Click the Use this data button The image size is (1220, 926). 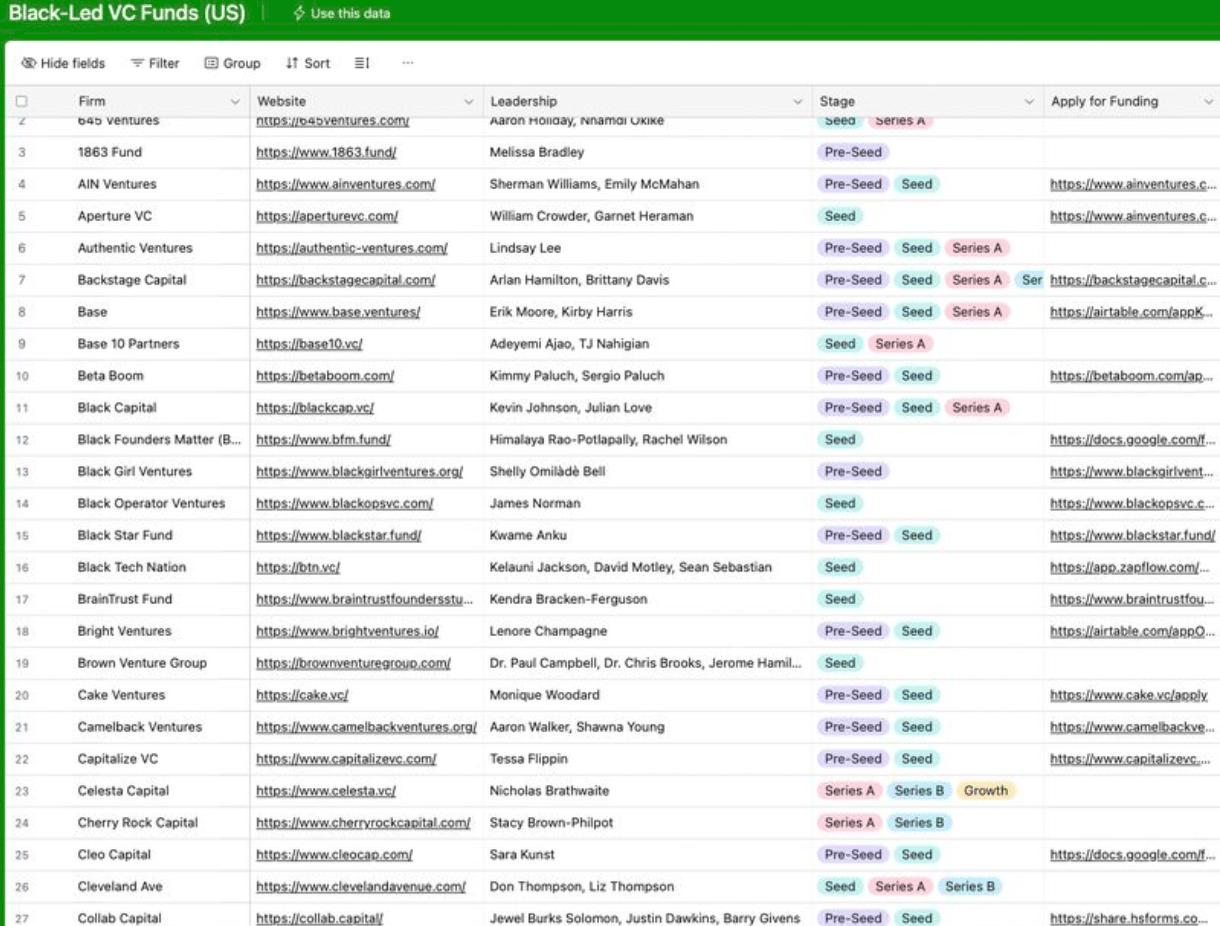(x=342, y=14)
